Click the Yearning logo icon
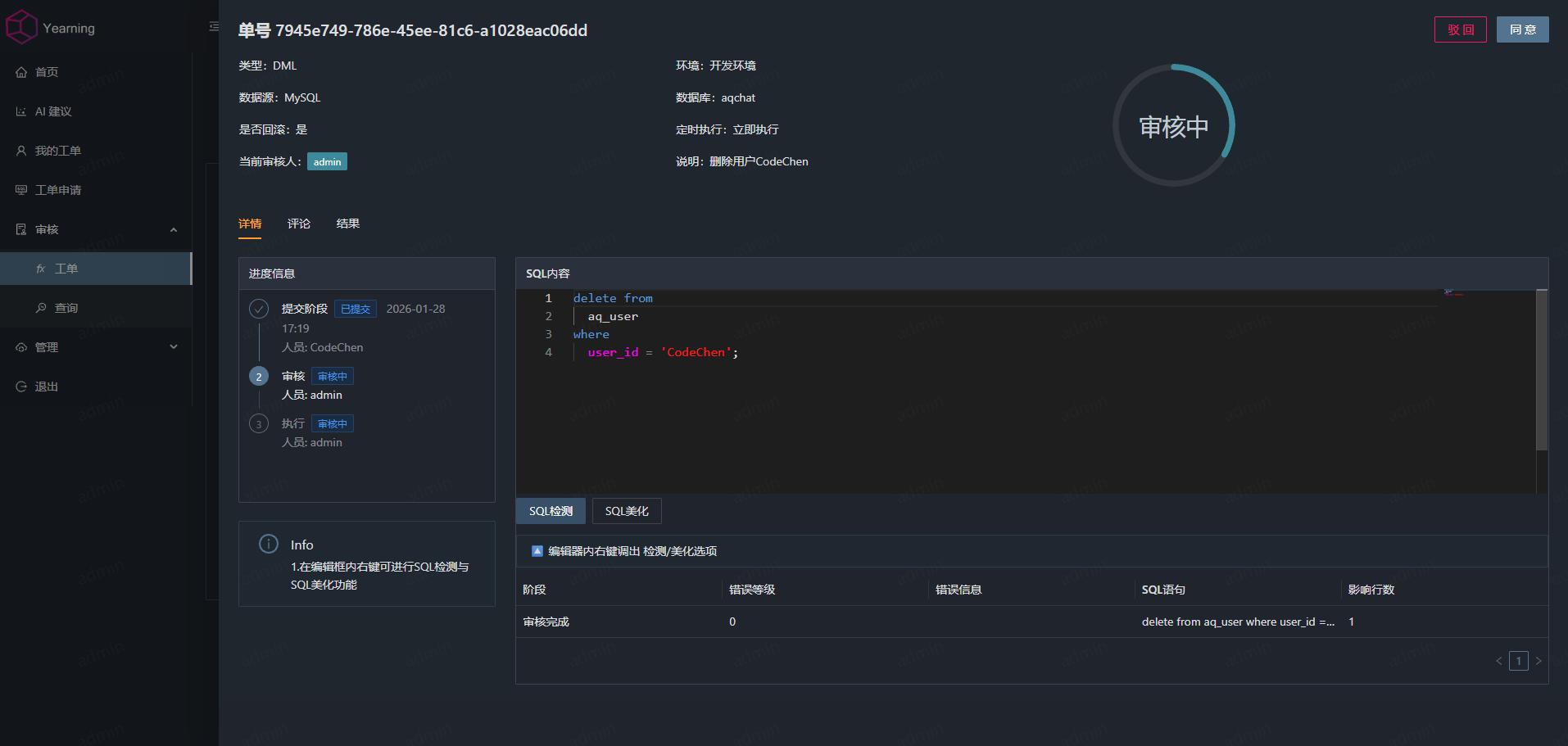 click(21, 27)
